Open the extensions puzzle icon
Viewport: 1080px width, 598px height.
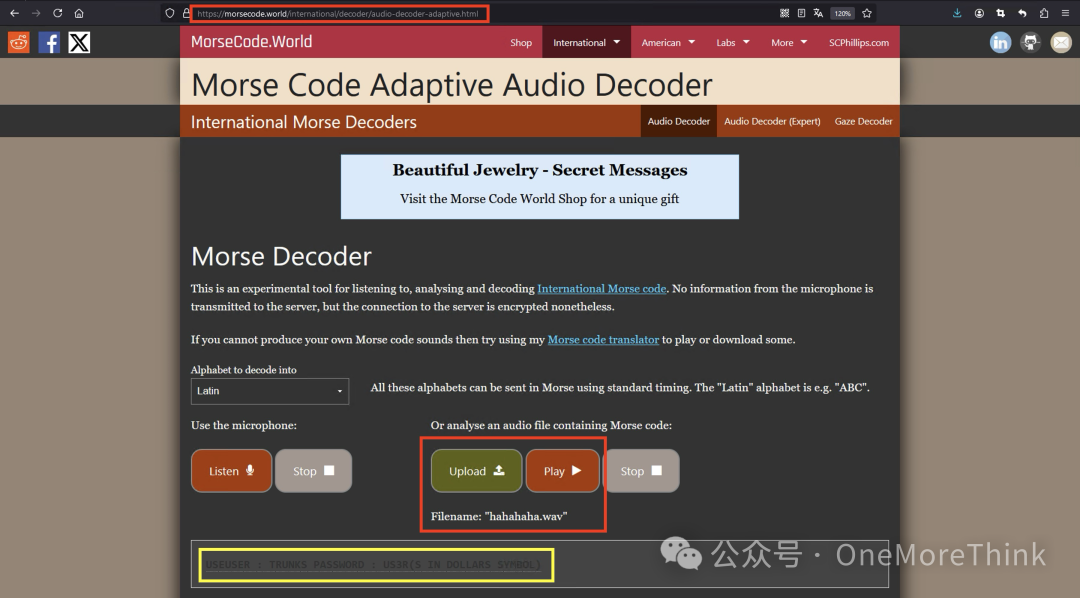tap(1044, 13)
